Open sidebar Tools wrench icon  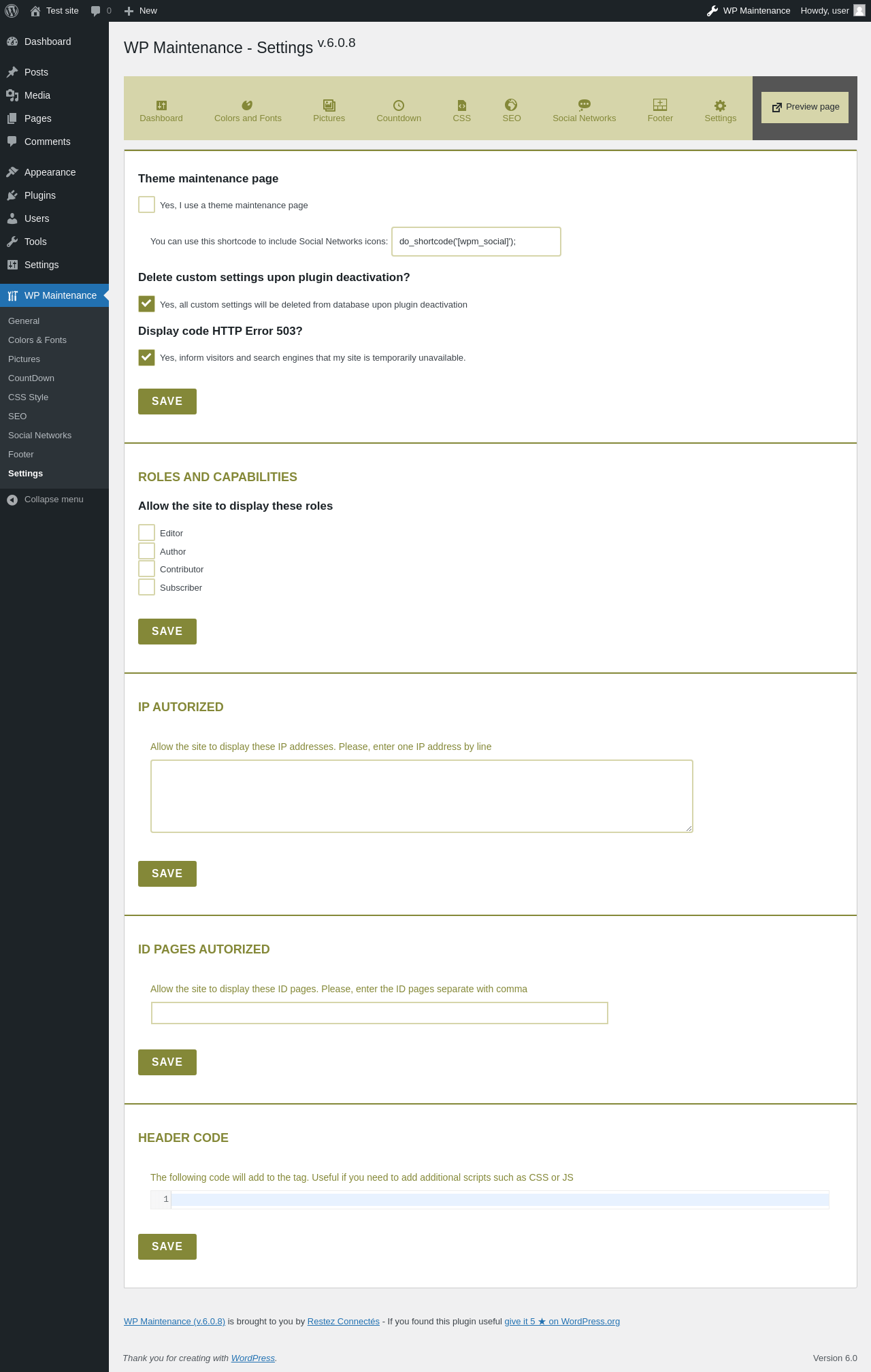tap(12, 242)
